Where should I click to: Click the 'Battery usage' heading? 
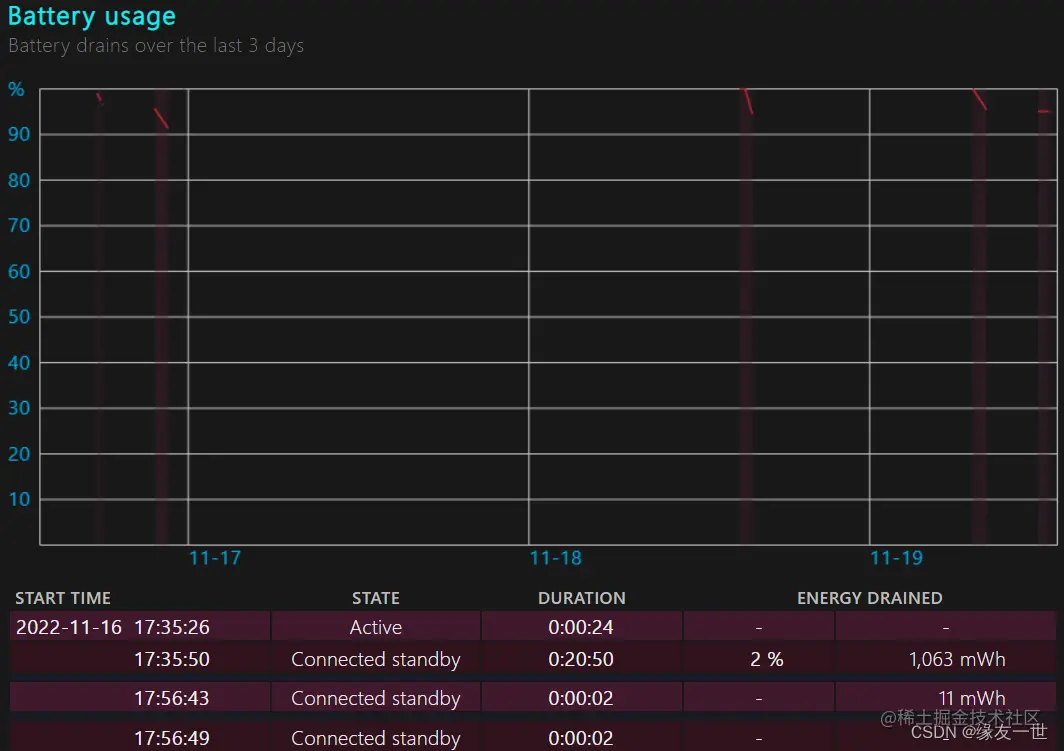point(92,16)
